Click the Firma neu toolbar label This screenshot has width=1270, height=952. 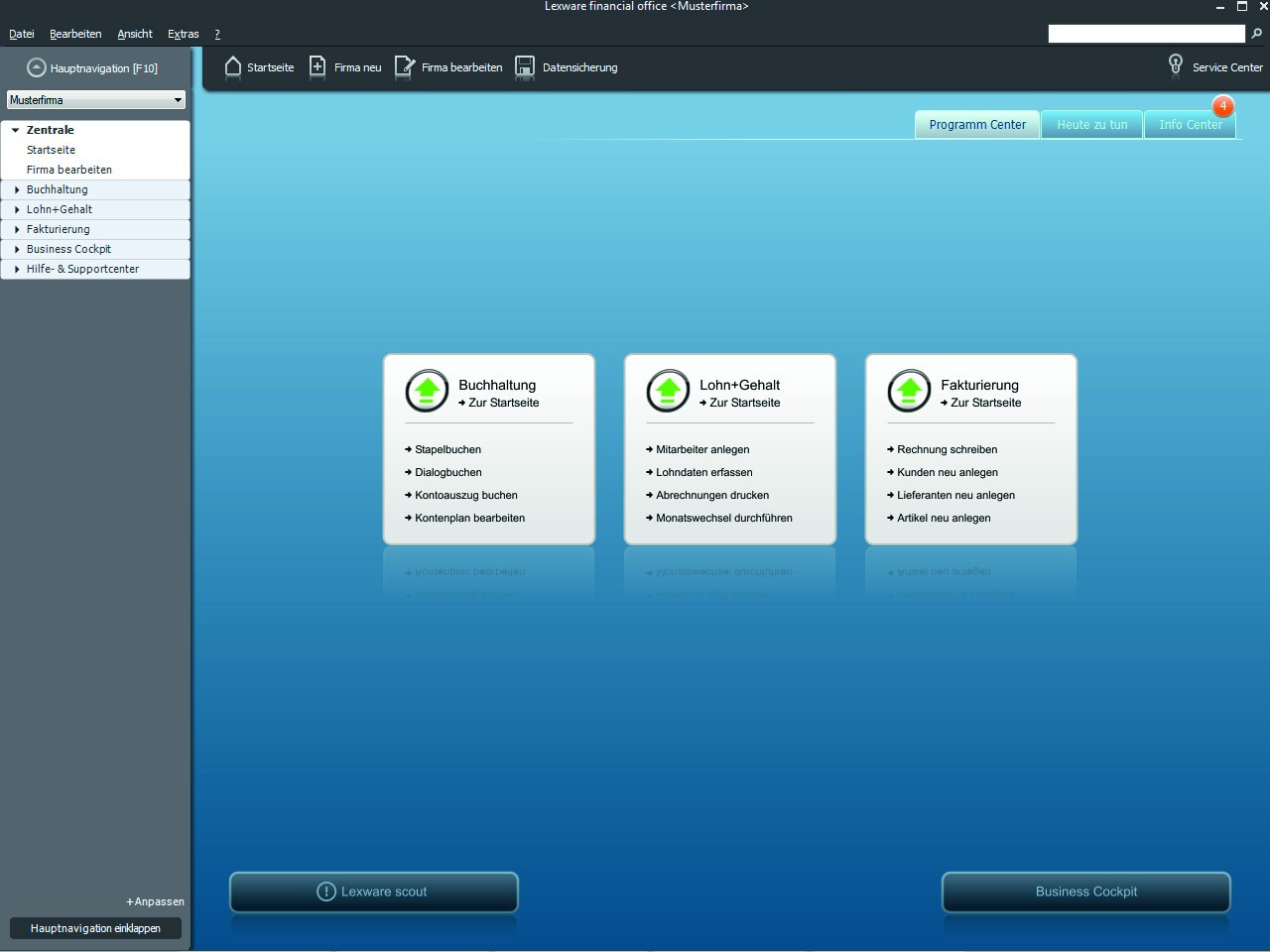[357, 67]
